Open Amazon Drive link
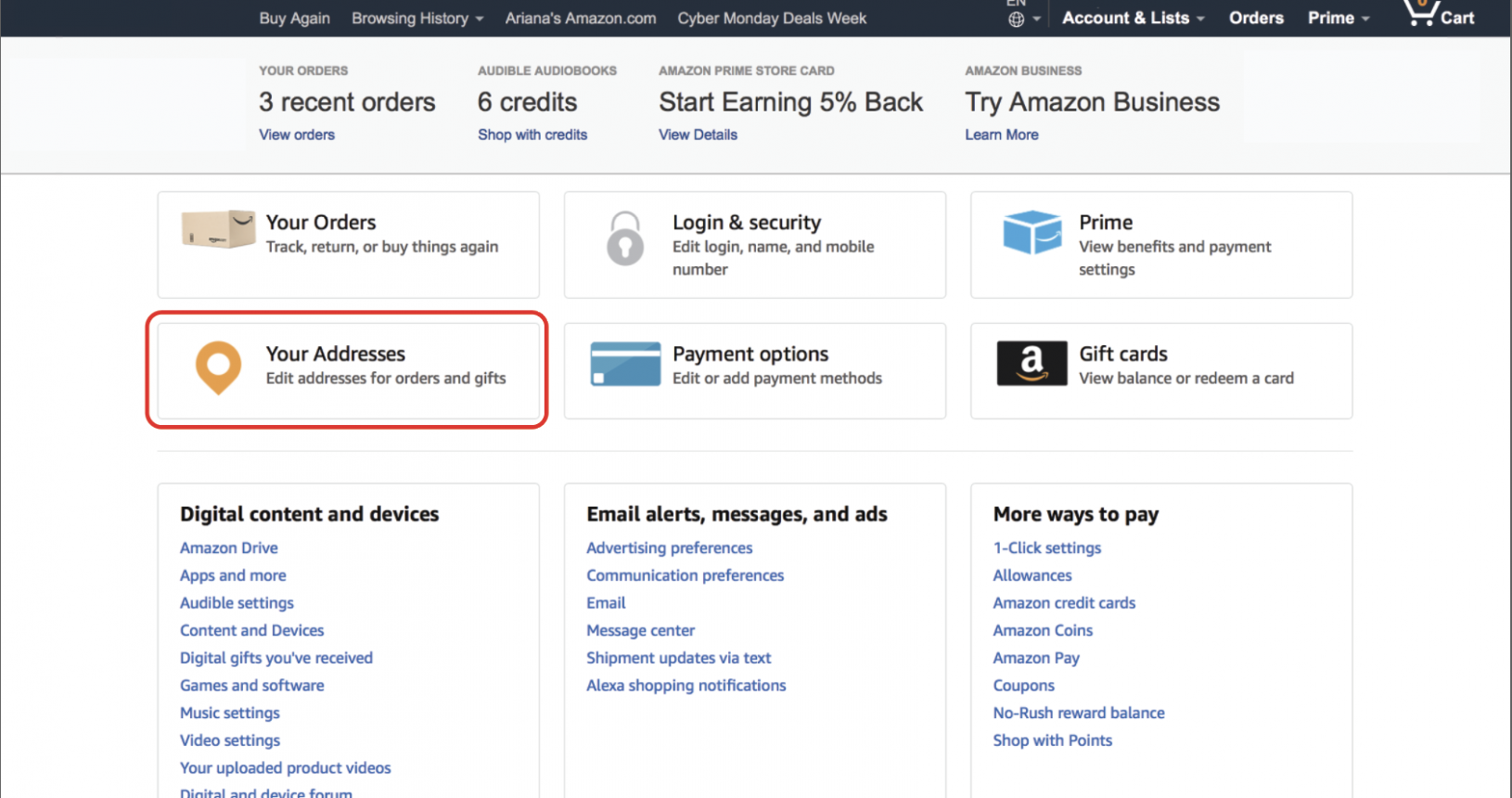This screenshot has width=1512, height=798. point(229,548)
